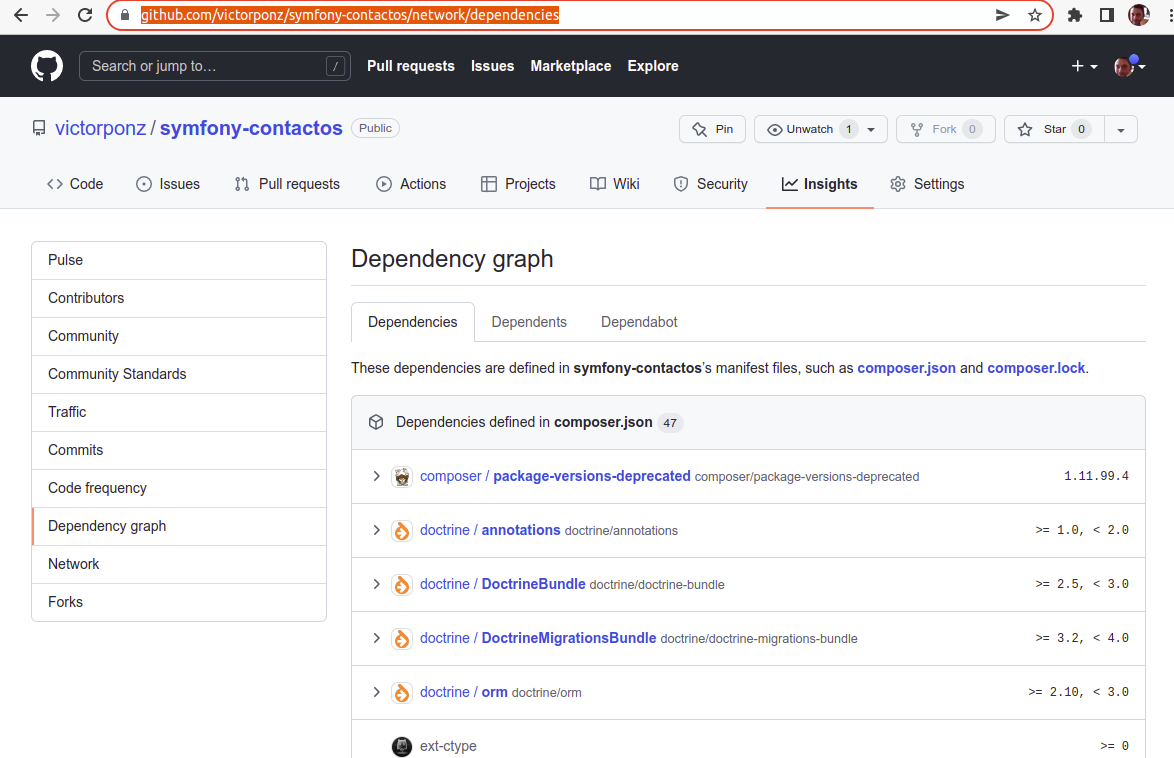Click the composer avatar icon

pos(402,476)
